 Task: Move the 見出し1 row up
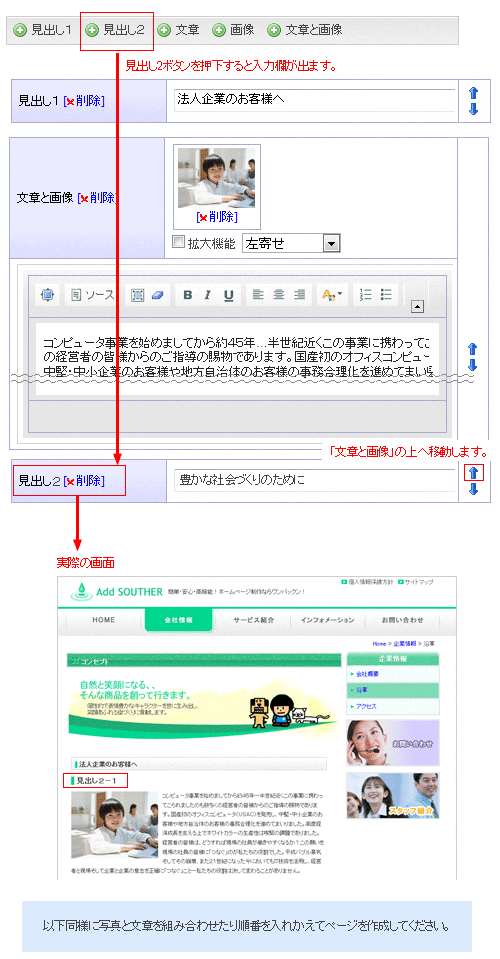(473, 93)
